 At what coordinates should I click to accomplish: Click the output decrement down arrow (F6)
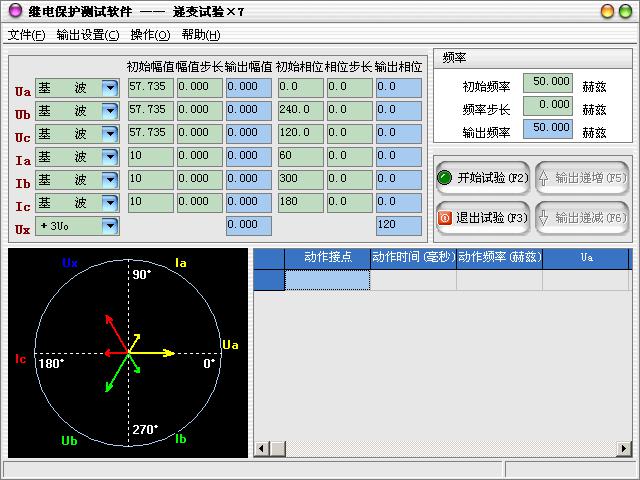click(544, 217)
